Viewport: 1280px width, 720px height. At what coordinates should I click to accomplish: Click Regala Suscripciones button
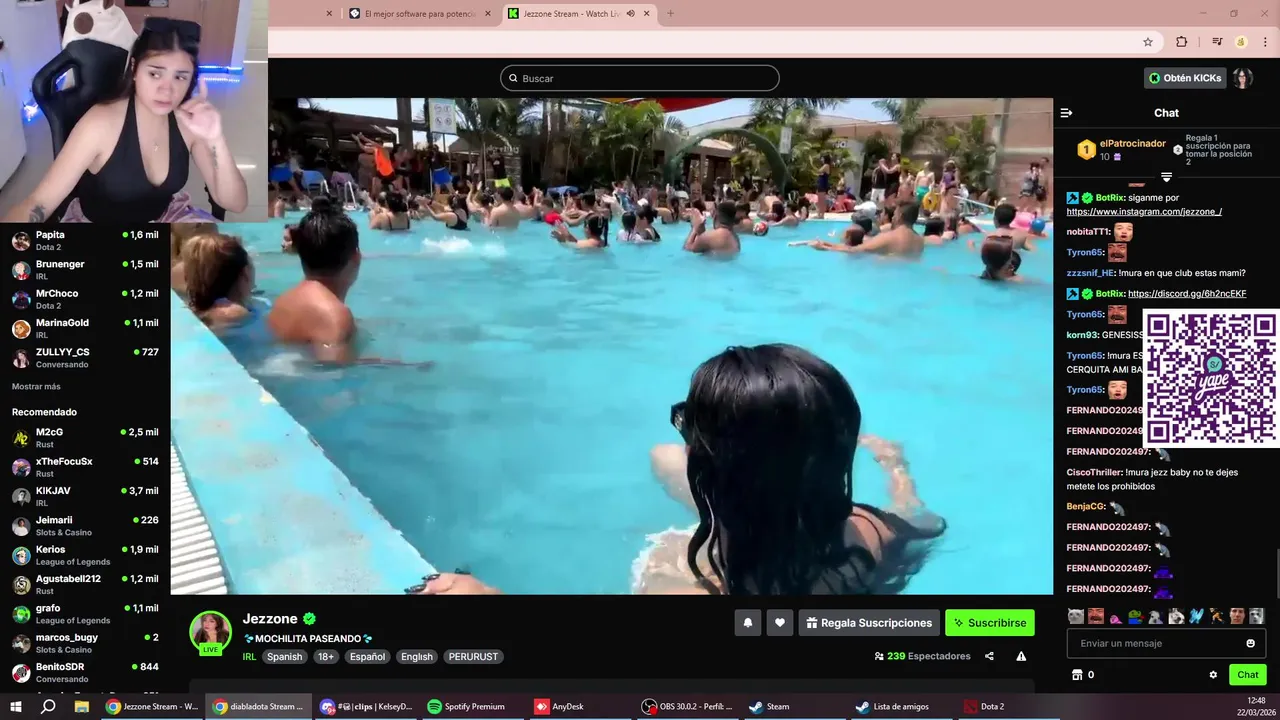coord(869,623)
